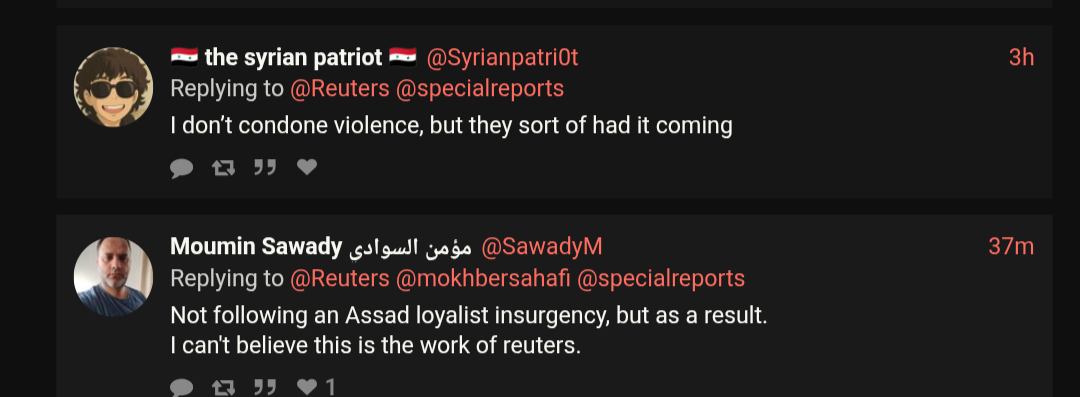Open the syrian patriot avatar image
This screenshot has height=397, width=1080.
(114, 87)
